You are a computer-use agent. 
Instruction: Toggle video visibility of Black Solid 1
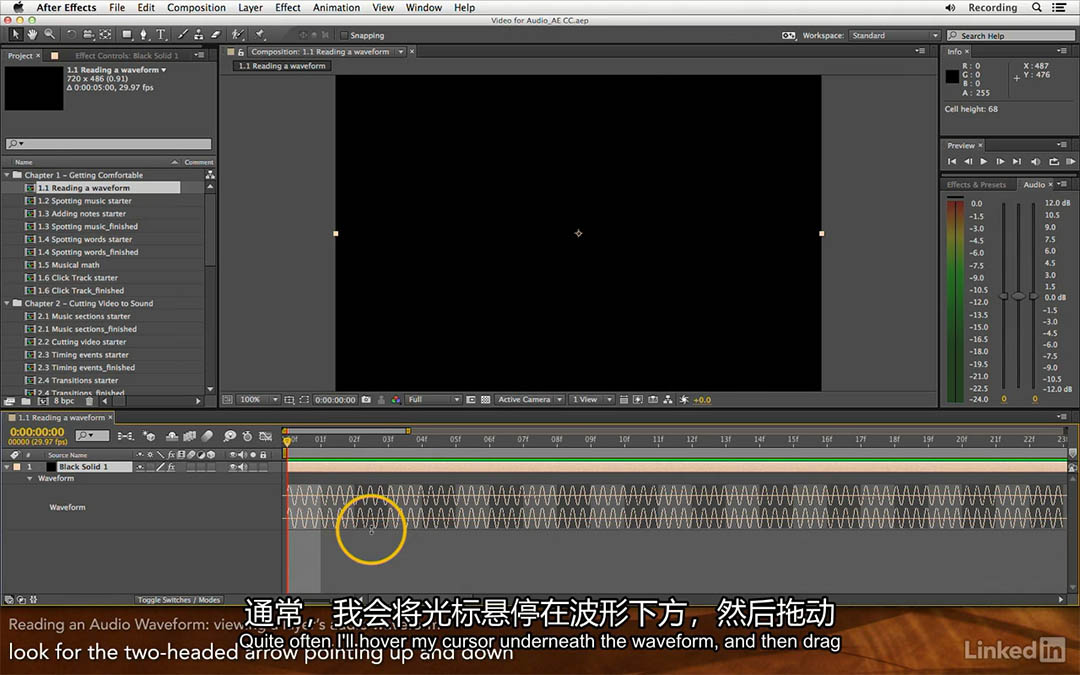(x=233, y=467)
